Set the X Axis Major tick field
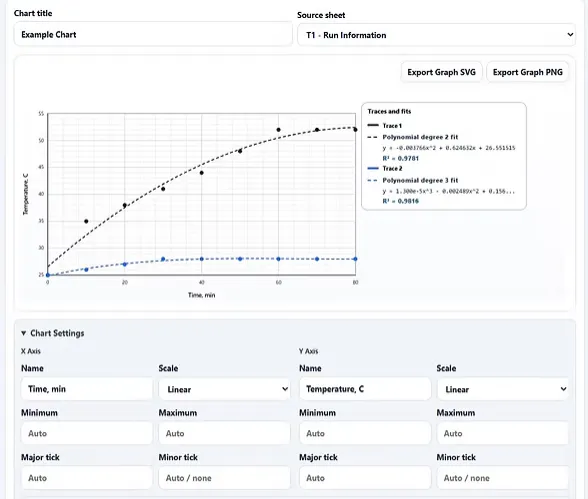 (87, 478)
